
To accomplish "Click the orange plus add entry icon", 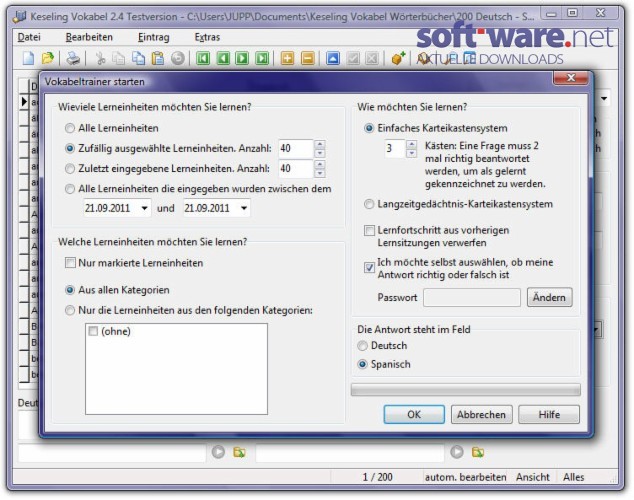I will [x=287, y=59].
